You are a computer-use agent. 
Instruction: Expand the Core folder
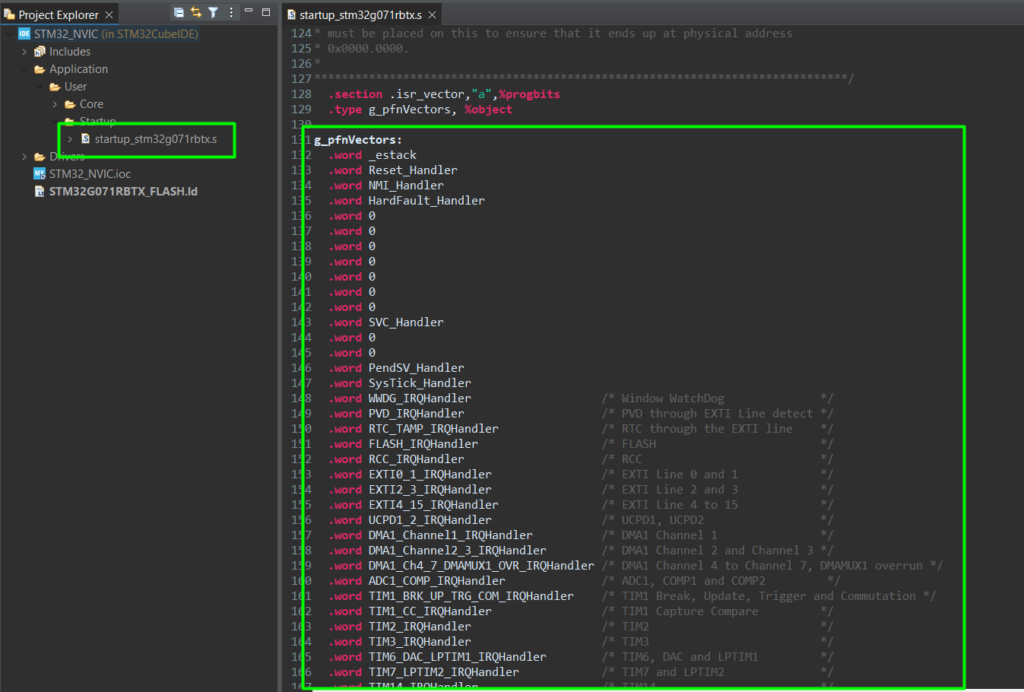(x=55, y=104)
